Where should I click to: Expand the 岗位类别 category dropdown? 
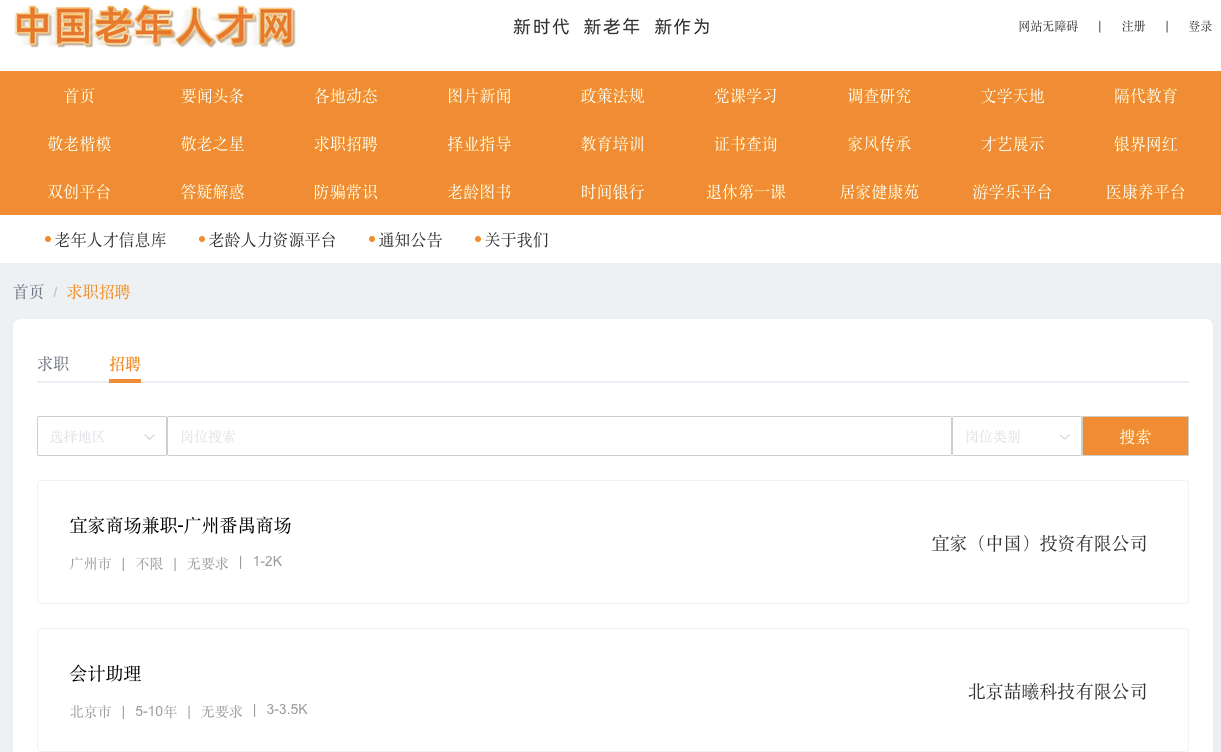pyautogui.click(x=1016, y=436)
